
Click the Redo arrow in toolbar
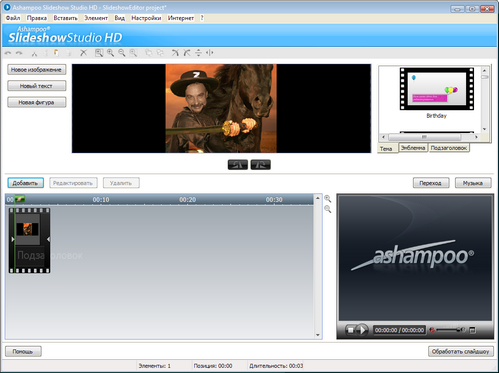coord(19,53)
